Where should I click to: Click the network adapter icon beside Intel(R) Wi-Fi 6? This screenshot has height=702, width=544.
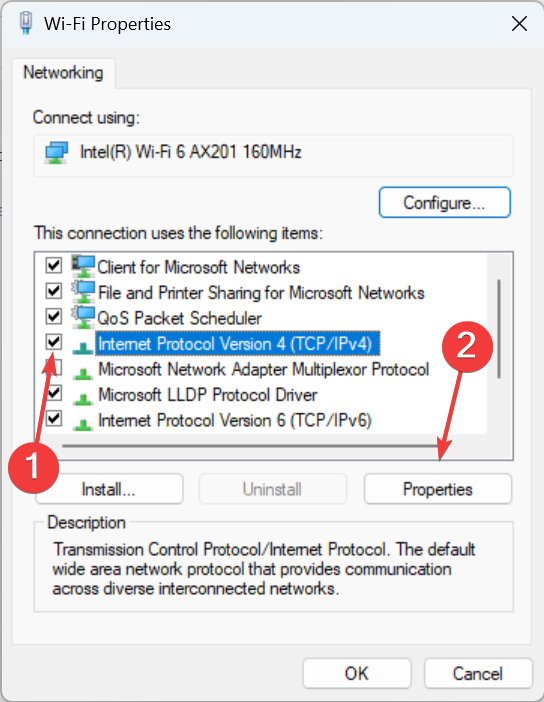(56, 153)
